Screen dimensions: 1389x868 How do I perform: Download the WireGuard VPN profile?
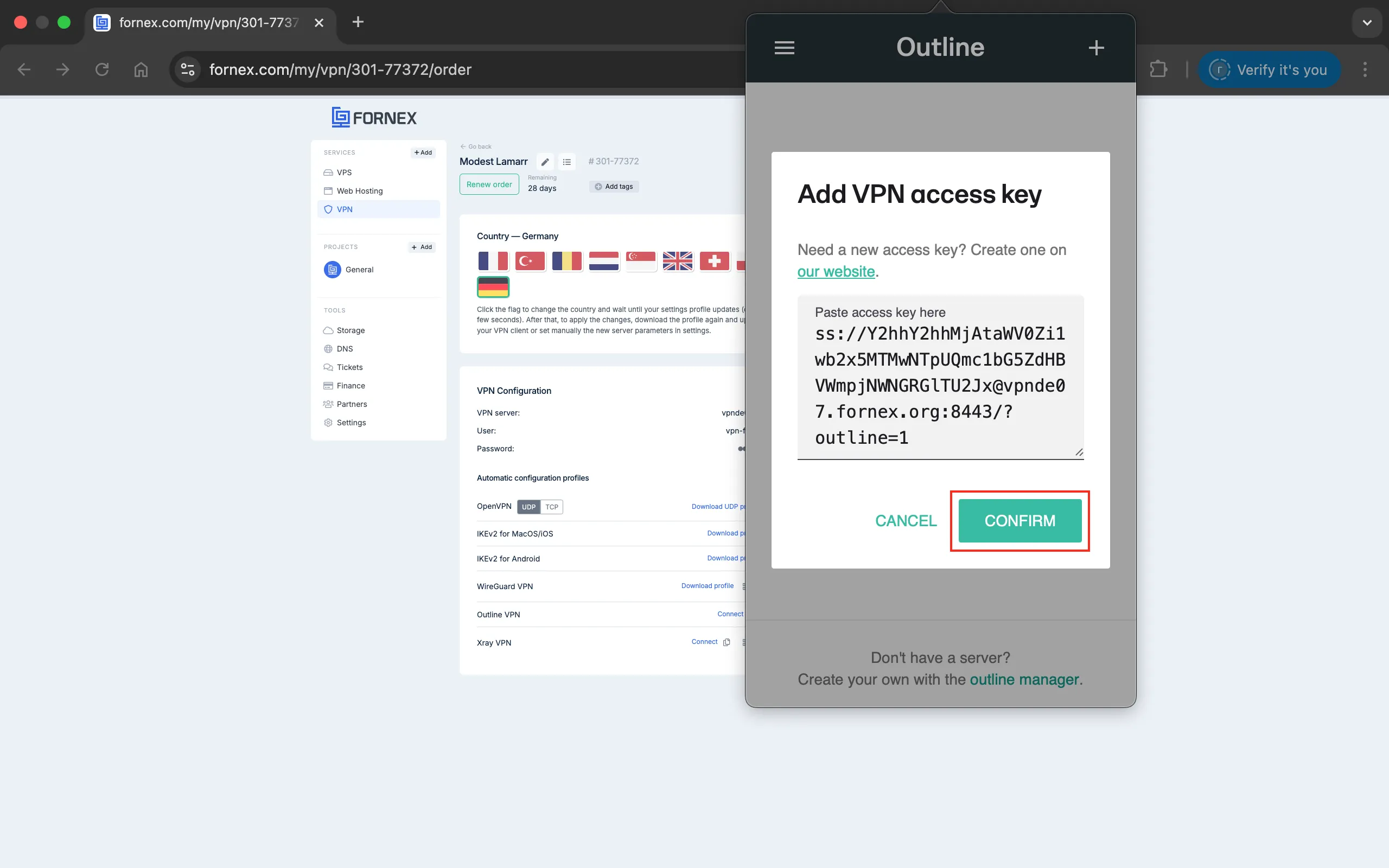point(707,586)
